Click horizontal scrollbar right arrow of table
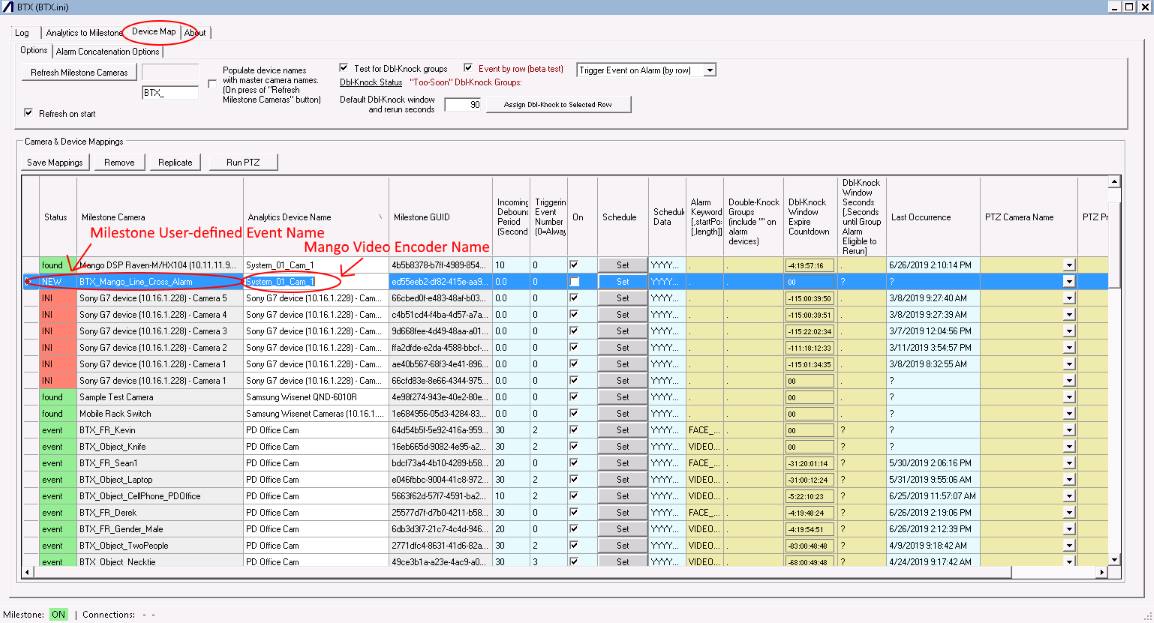 [x=1102, y=572]
